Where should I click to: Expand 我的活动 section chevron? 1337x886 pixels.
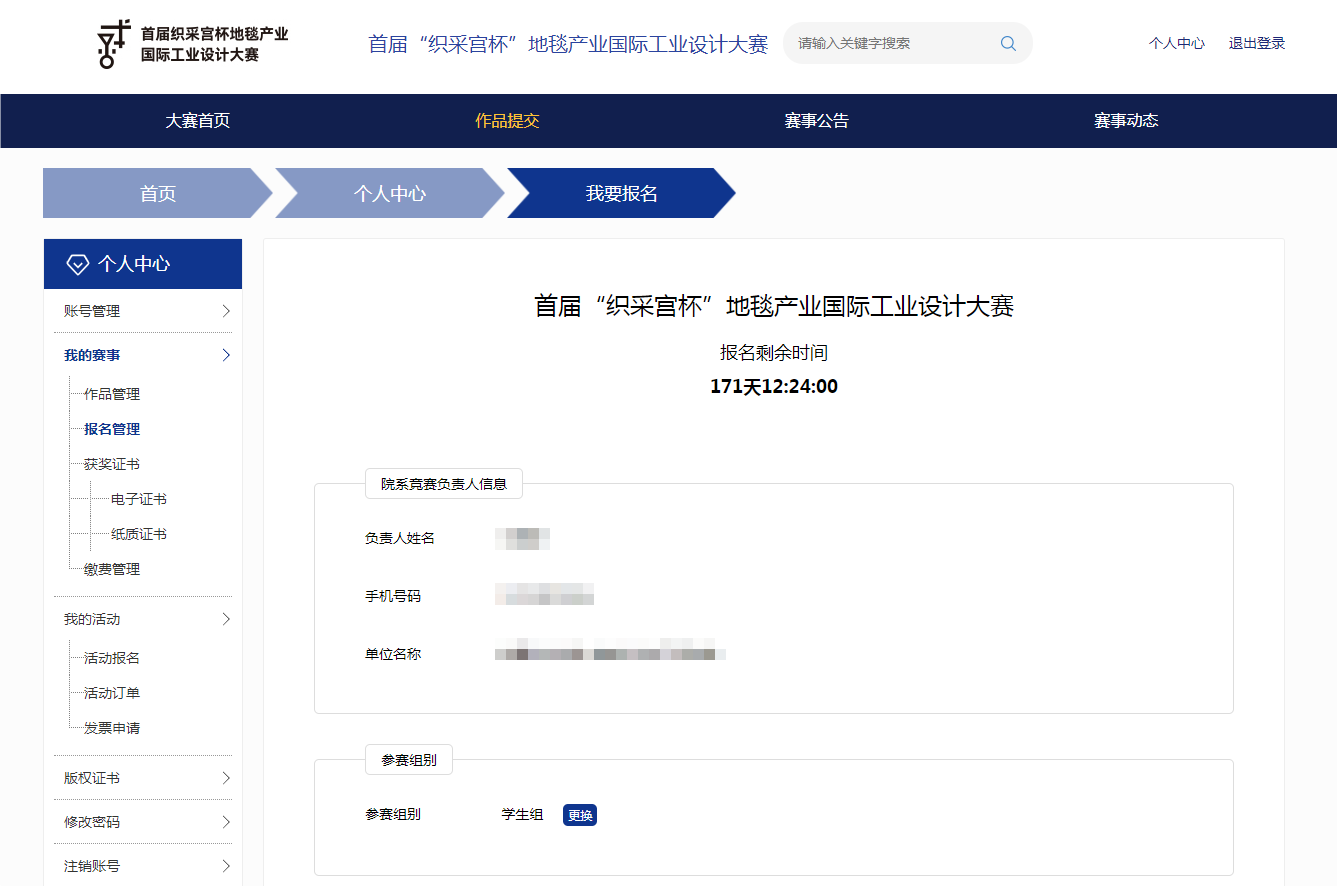[x=226, y=619]
